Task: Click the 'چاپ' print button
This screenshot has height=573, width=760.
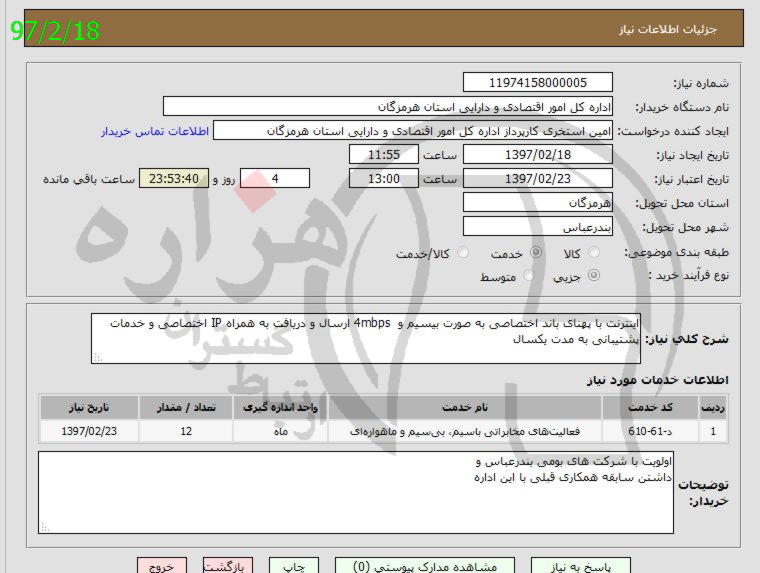Action: click(x=294, y=566)
